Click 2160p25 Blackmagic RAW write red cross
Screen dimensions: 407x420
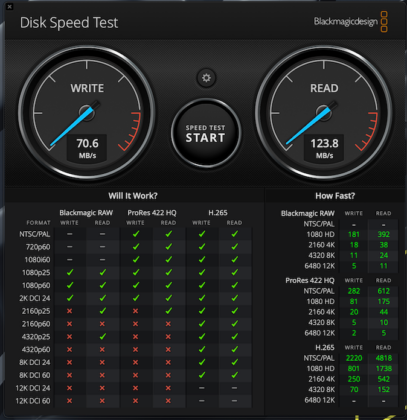point(69,311)
